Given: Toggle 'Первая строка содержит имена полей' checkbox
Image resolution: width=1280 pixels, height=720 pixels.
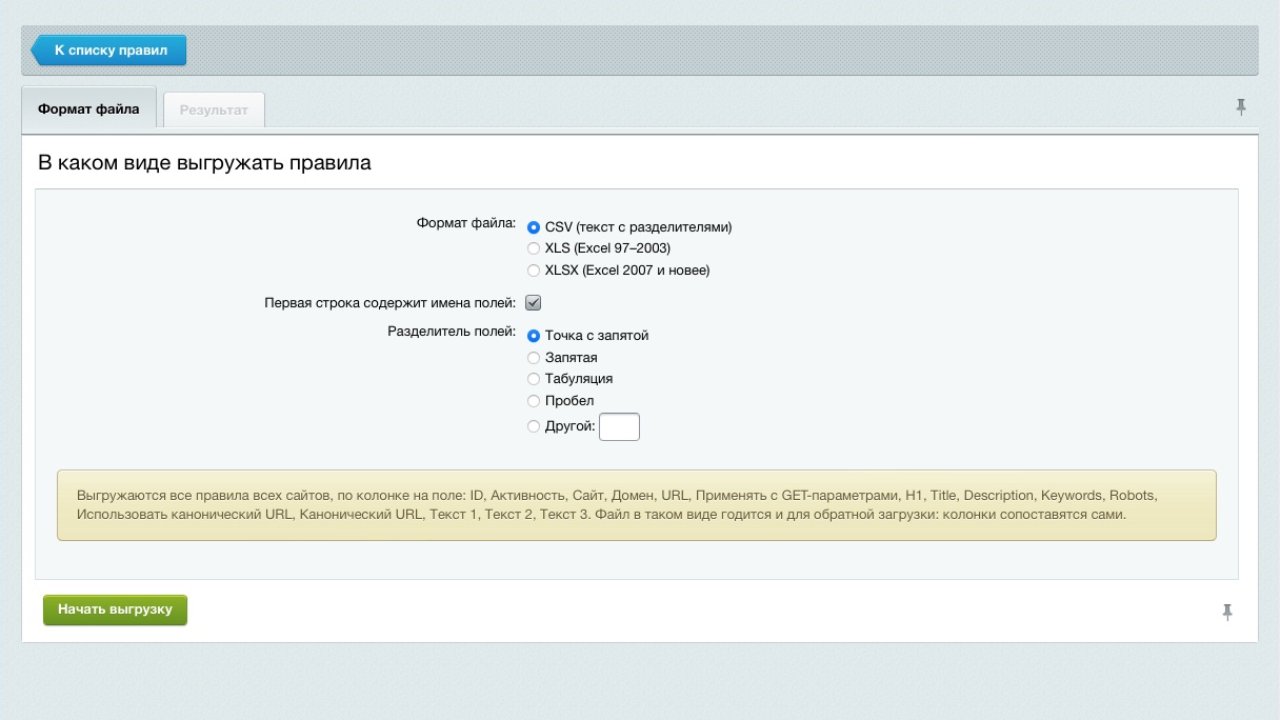Looking at the screenshot, I should [x=533, y=303].
